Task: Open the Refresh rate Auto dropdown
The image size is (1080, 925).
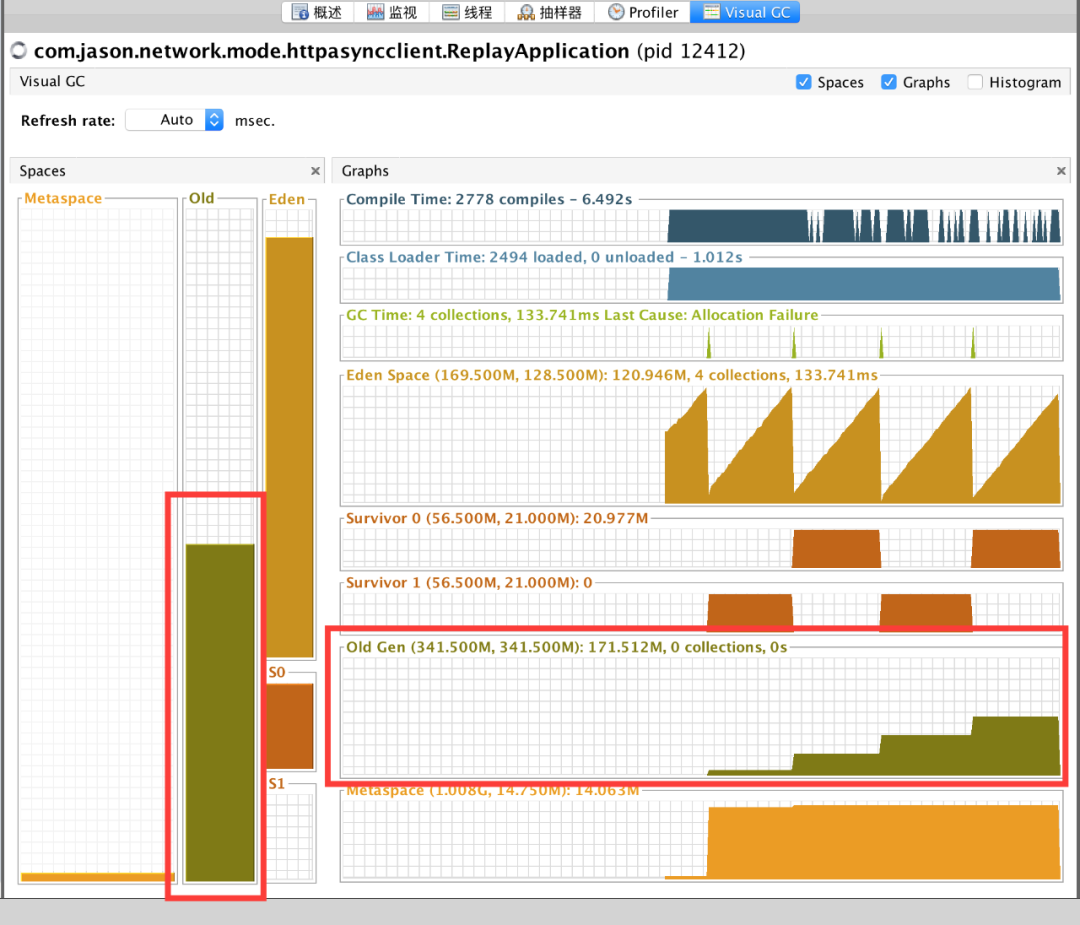Action: coord(214,120)
